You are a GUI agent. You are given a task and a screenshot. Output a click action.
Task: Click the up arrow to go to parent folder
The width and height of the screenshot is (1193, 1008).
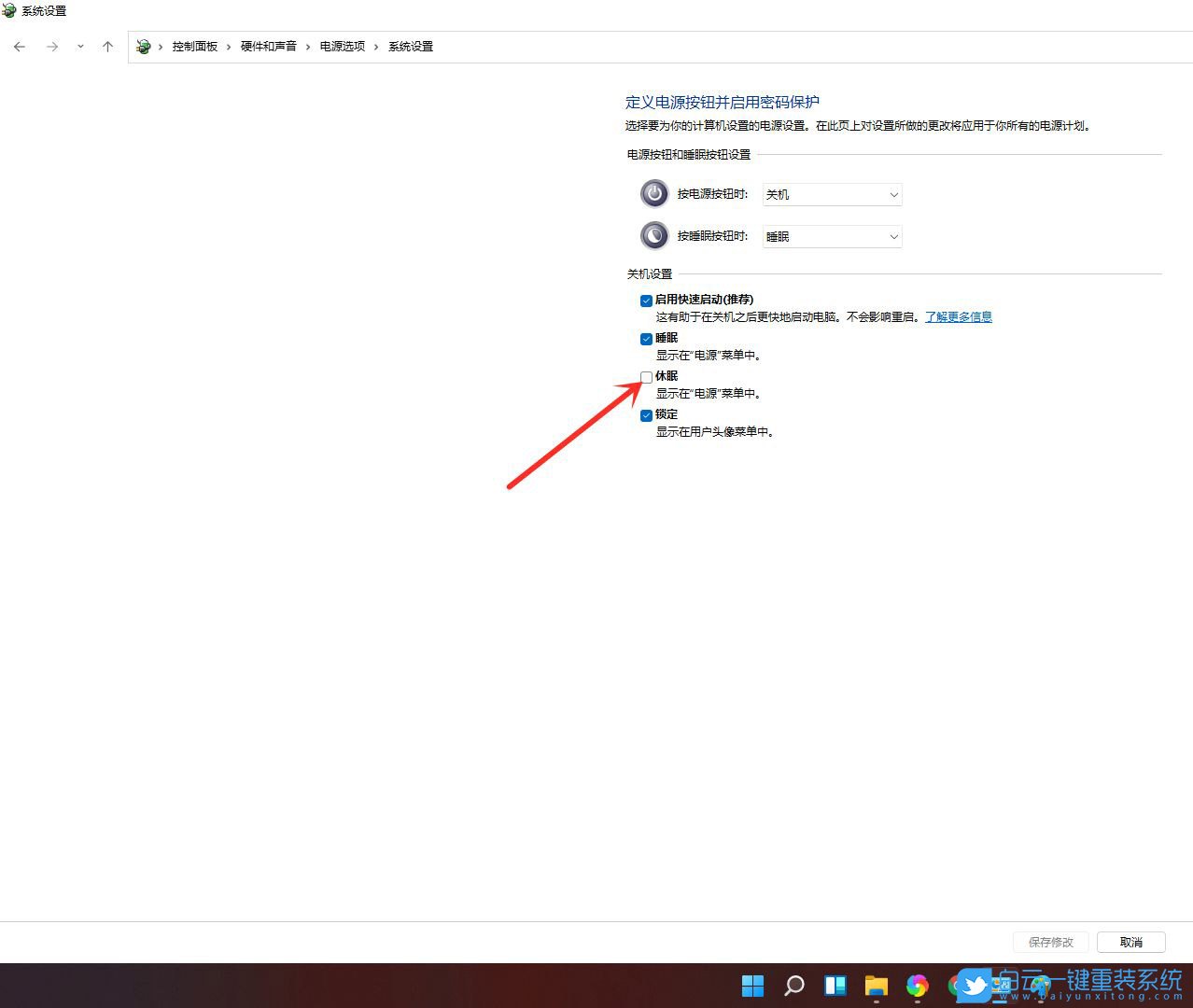coord(107,46)
